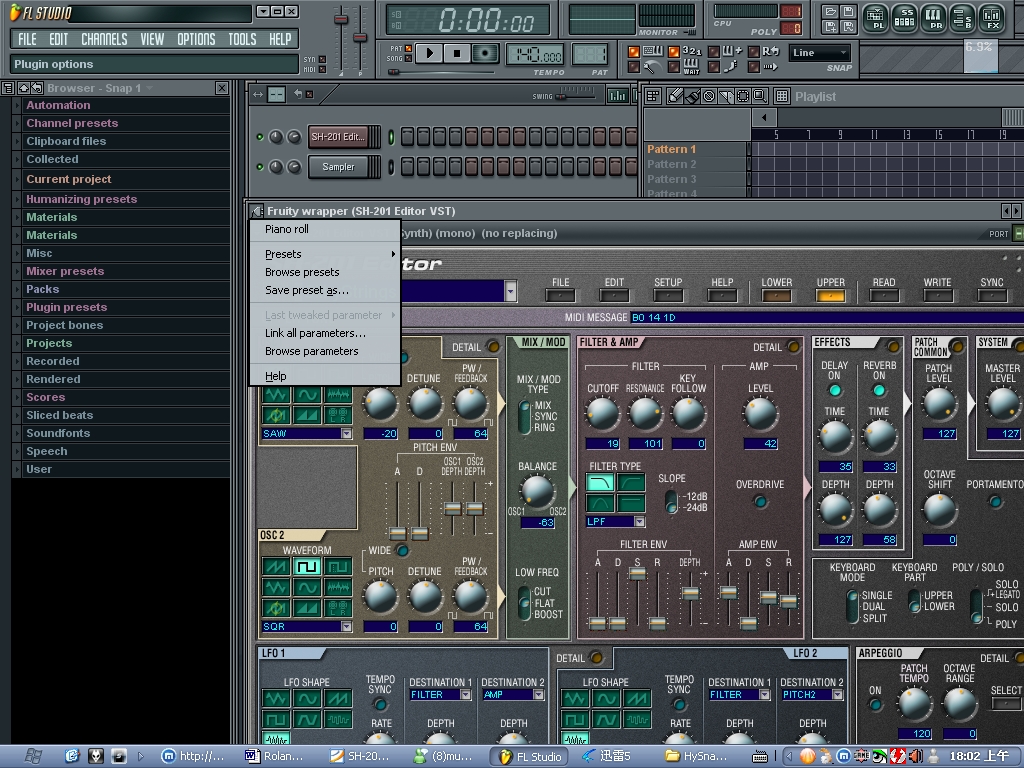Click the swing slider handle
The width and height of the screenshot is (1024, 768).
[x=560, y=96]
